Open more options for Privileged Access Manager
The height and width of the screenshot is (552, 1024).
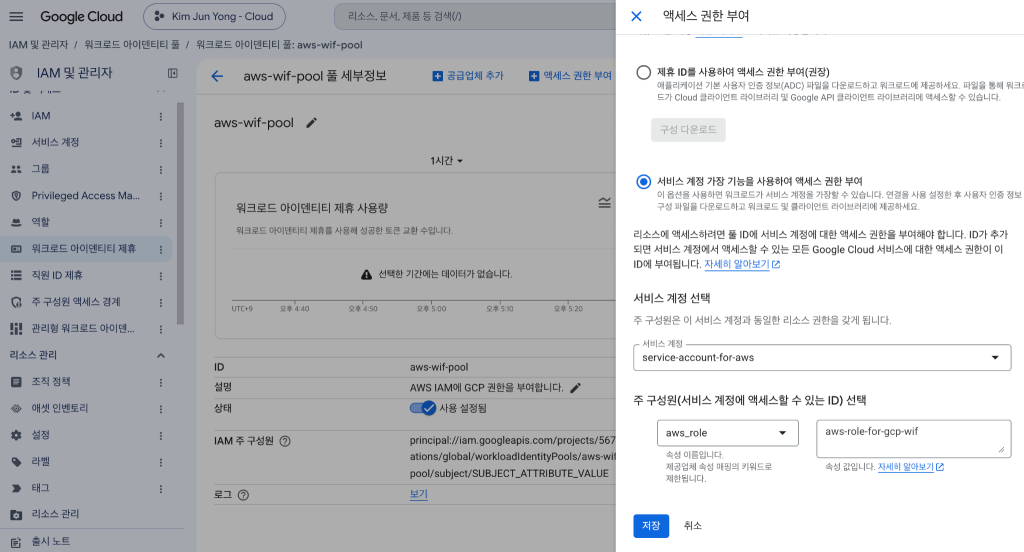[161, 196]
